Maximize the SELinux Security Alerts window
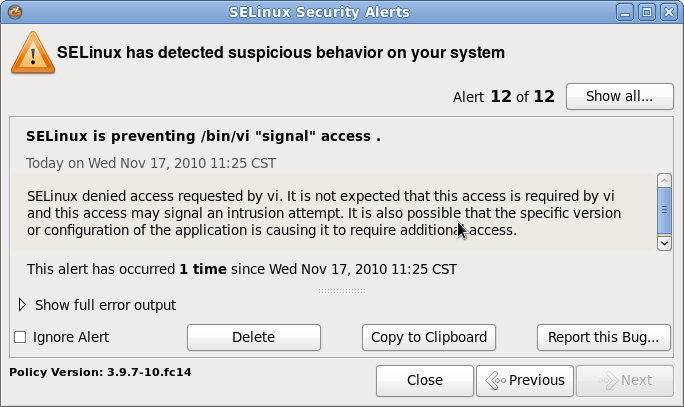The image size is (684, 407). [646, 12]
